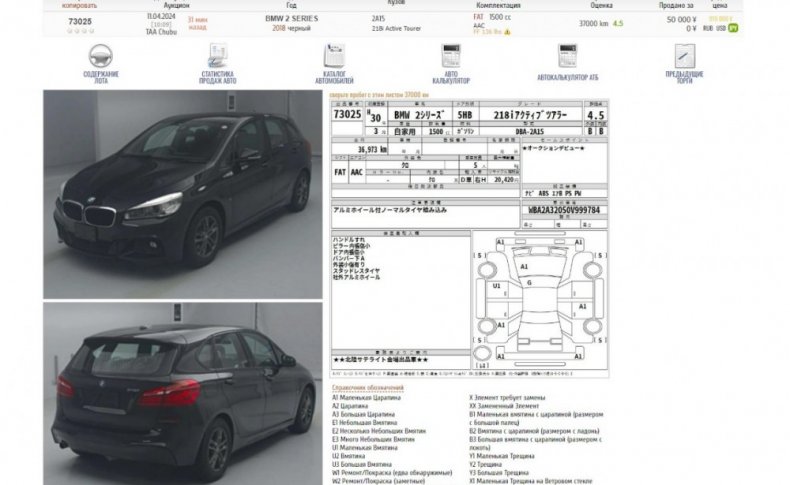790x485 pixels.
Task: Open the rear view photo of the BMW
Action: 183,393
